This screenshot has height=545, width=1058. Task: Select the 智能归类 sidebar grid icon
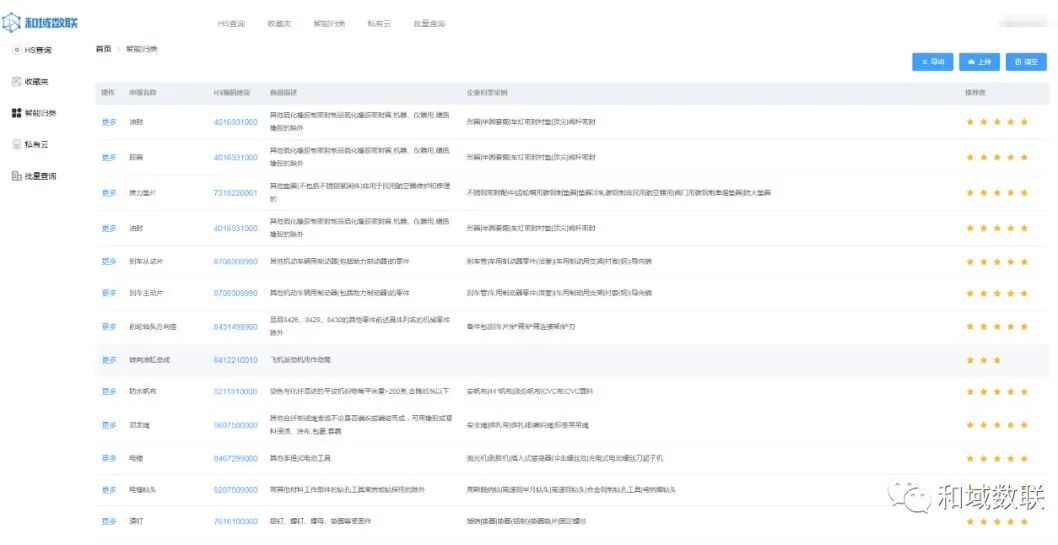coord(17,113)
